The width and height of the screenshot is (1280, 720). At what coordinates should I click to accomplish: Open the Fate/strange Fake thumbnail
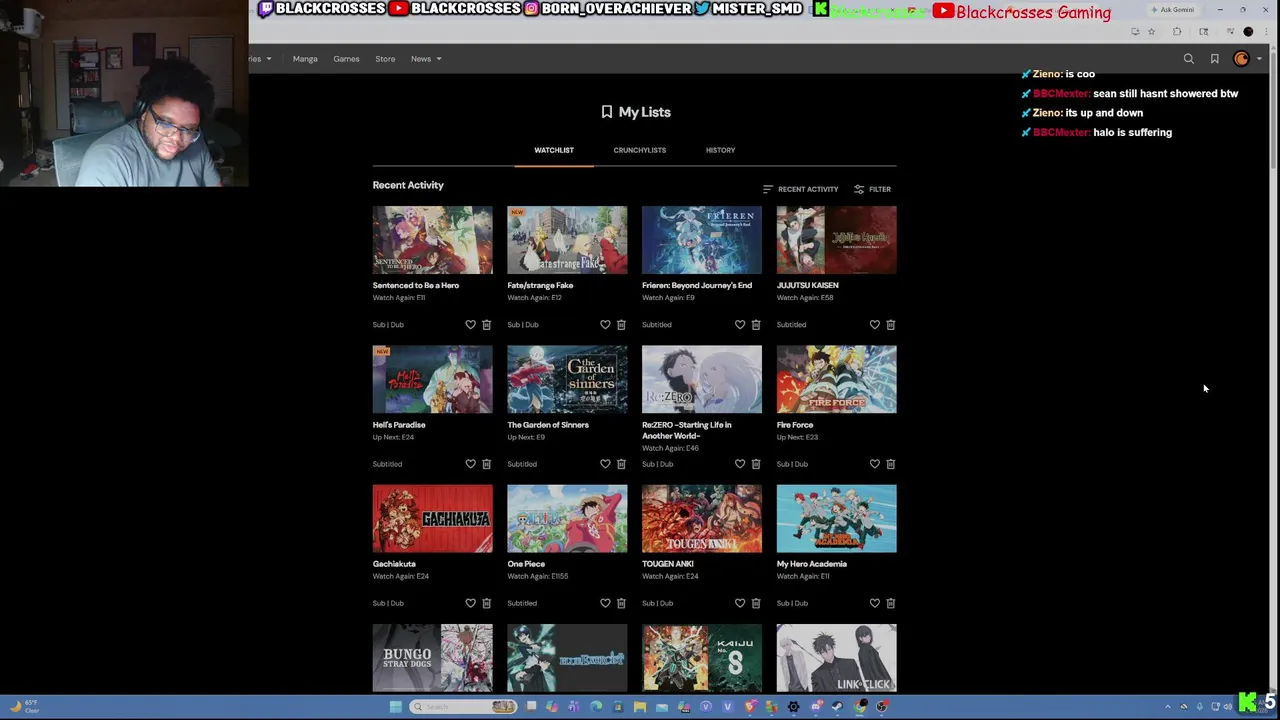tap(567, 240)
